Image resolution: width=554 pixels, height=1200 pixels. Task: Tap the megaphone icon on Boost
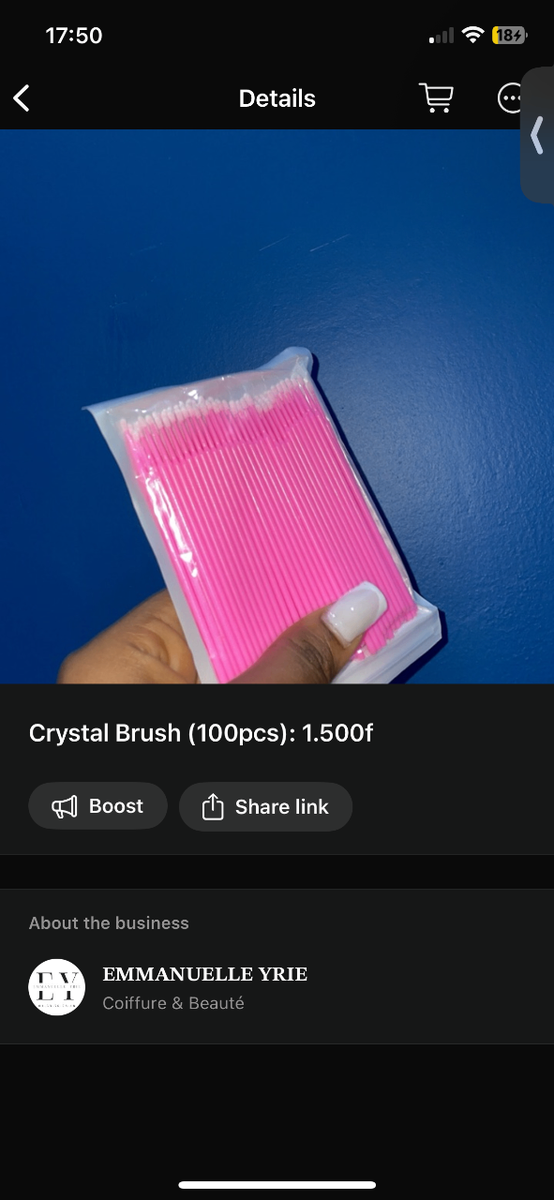[64, 806]
